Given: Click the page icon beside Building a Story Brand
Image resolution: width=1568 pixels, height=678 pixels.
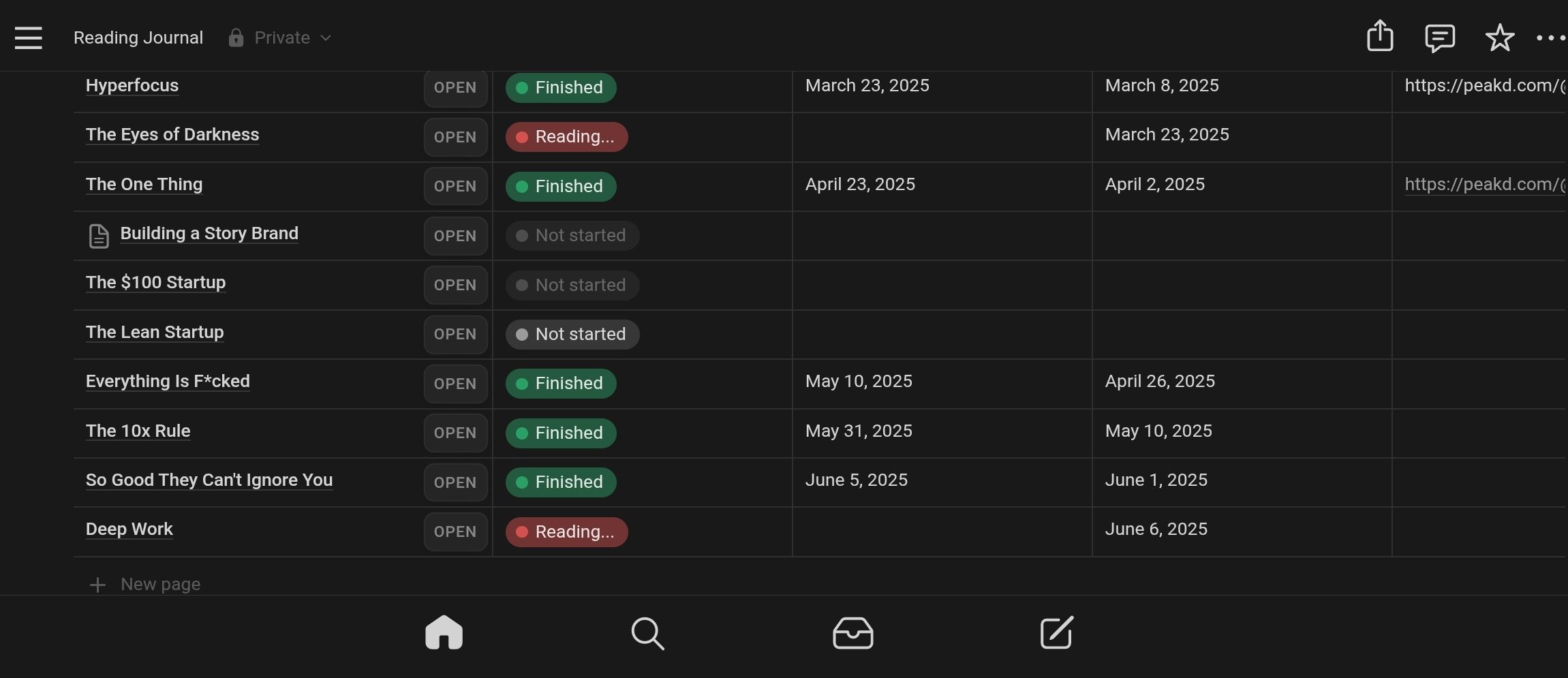Looking at the screenshot, I should pos(99,236).
